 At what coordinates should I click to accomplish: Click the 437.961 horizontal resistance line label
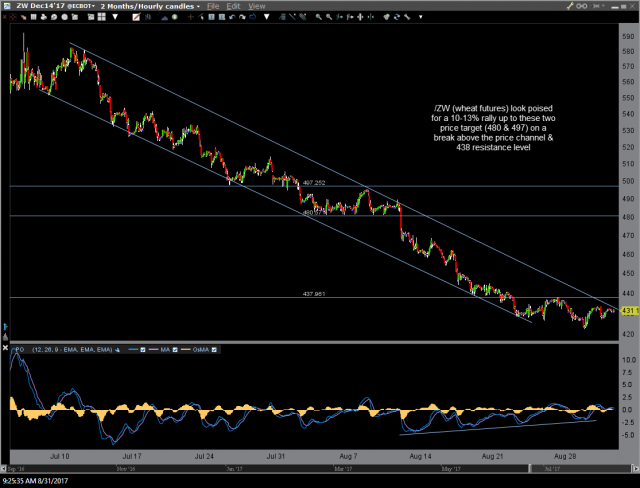pos(313,294)
